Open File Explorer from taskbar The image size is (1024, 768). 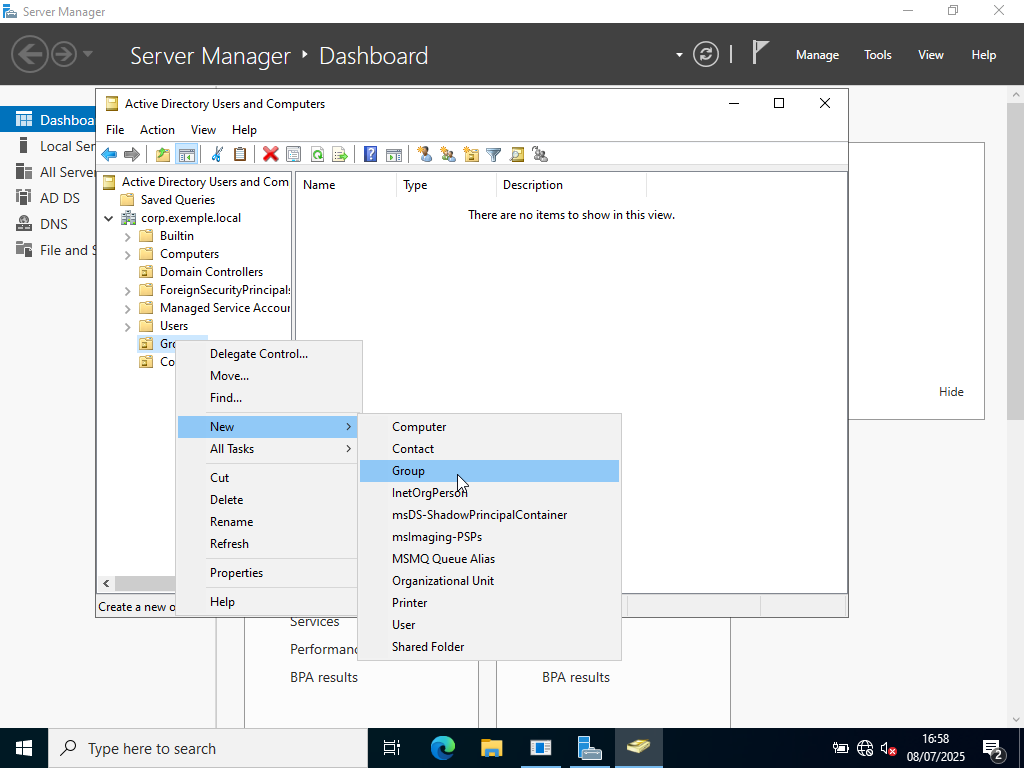pos(491,748)
